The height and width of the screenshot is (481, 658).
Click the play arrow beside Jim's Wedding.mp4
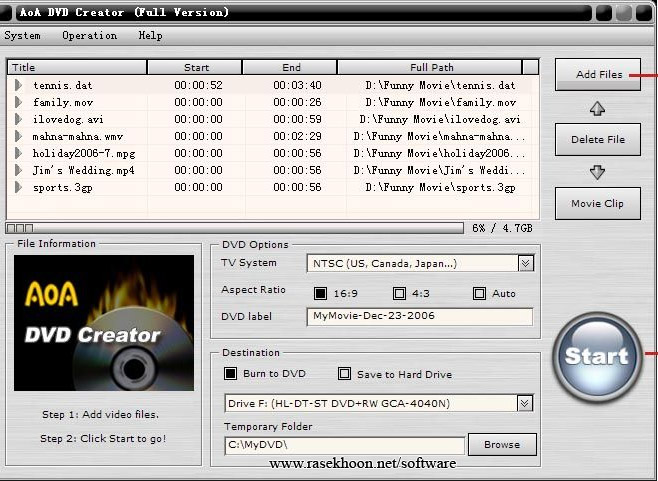tap(18, 170)
